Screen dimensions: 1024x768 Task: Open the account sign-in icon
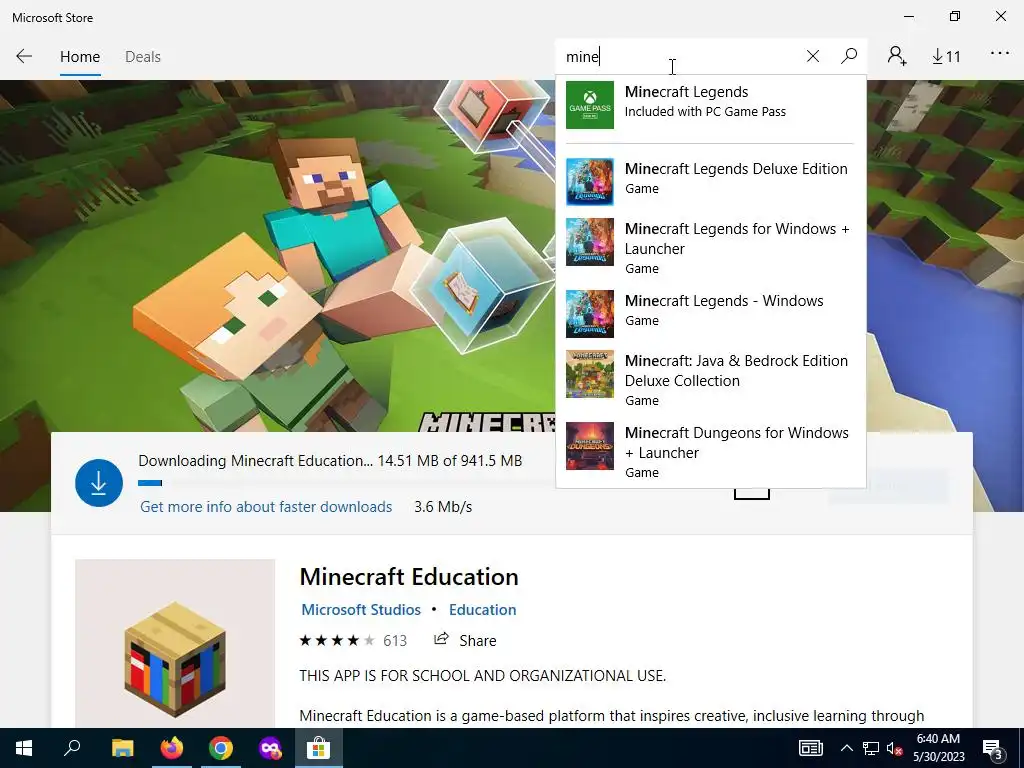tap(897, 56)
